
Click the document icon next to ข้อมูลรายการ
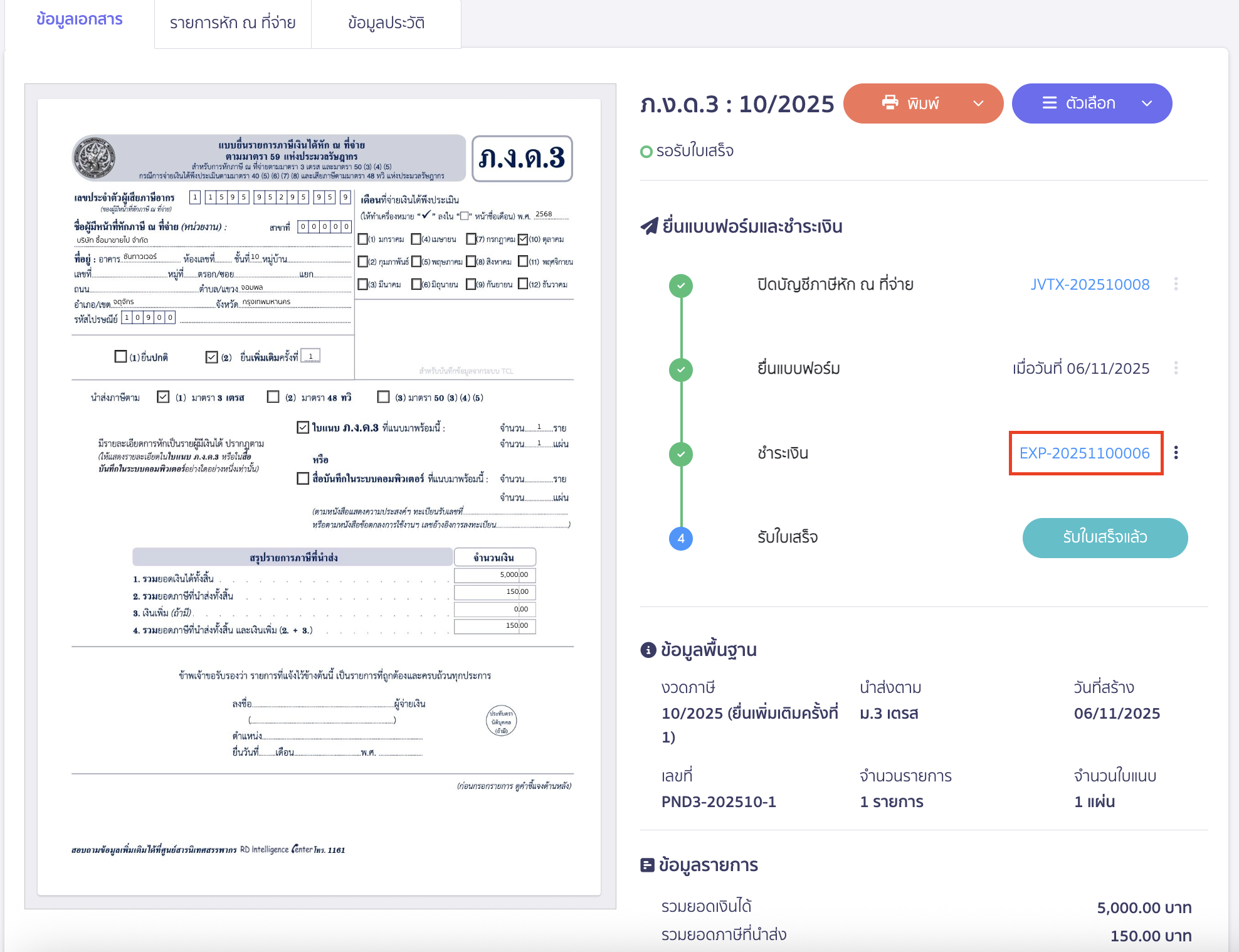tap(647, 864)
